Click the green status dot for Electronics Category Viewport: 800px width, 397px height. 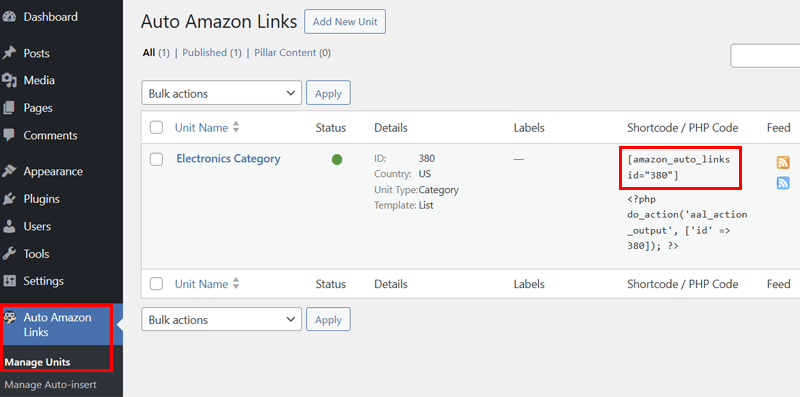point(337,160)
